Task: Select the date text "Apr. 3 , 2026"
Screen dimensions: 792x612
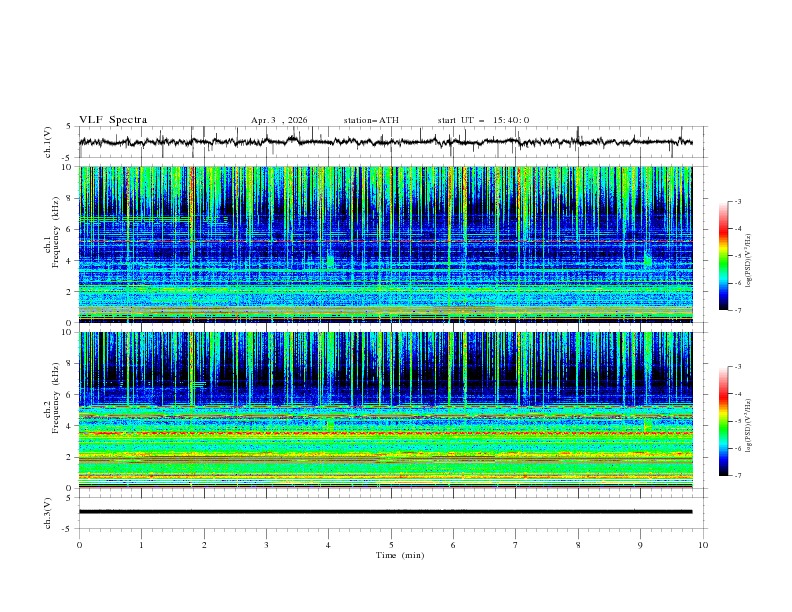Action: pos(279,120)
